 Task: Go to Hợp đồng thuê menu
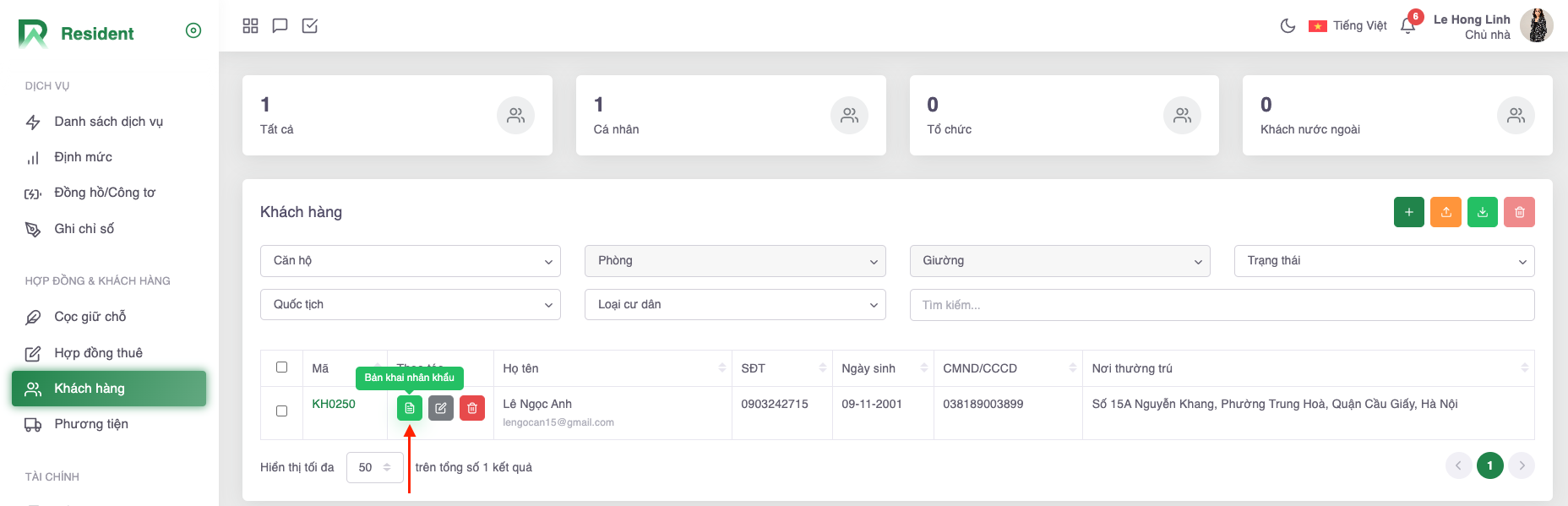tap(98, 353)
